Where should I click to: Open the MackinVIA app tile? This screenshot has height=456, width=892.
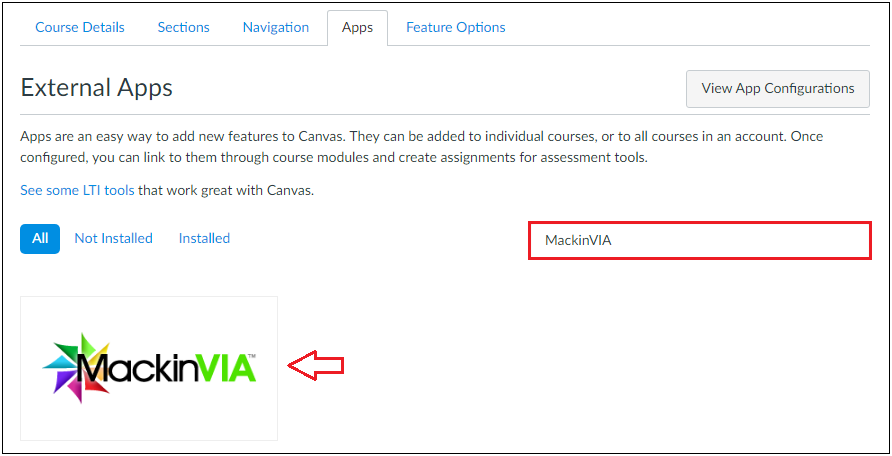point(149,368)
